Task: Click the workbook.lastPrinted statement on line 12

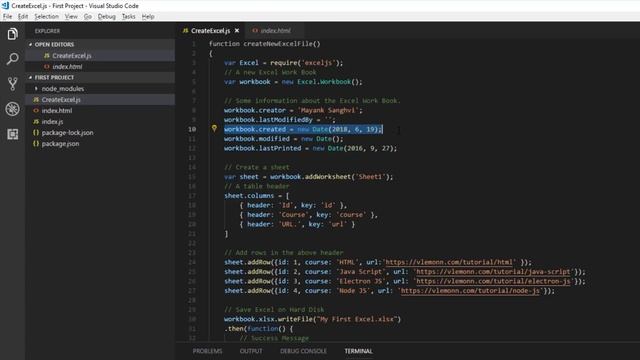Action: tap(310, 148)
